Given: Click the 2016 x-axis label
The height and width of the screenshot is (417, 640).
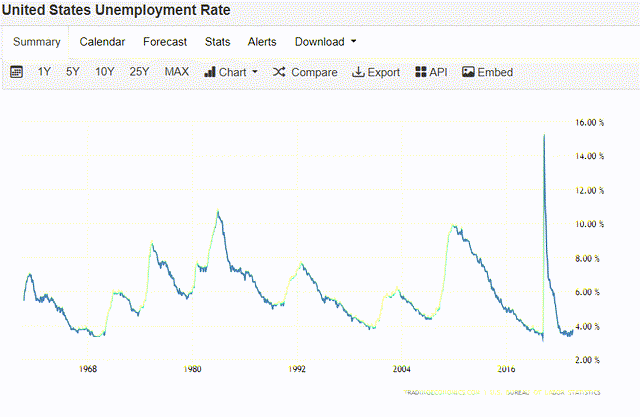Looking at the screenshot, I should click(x=506, y=369).
